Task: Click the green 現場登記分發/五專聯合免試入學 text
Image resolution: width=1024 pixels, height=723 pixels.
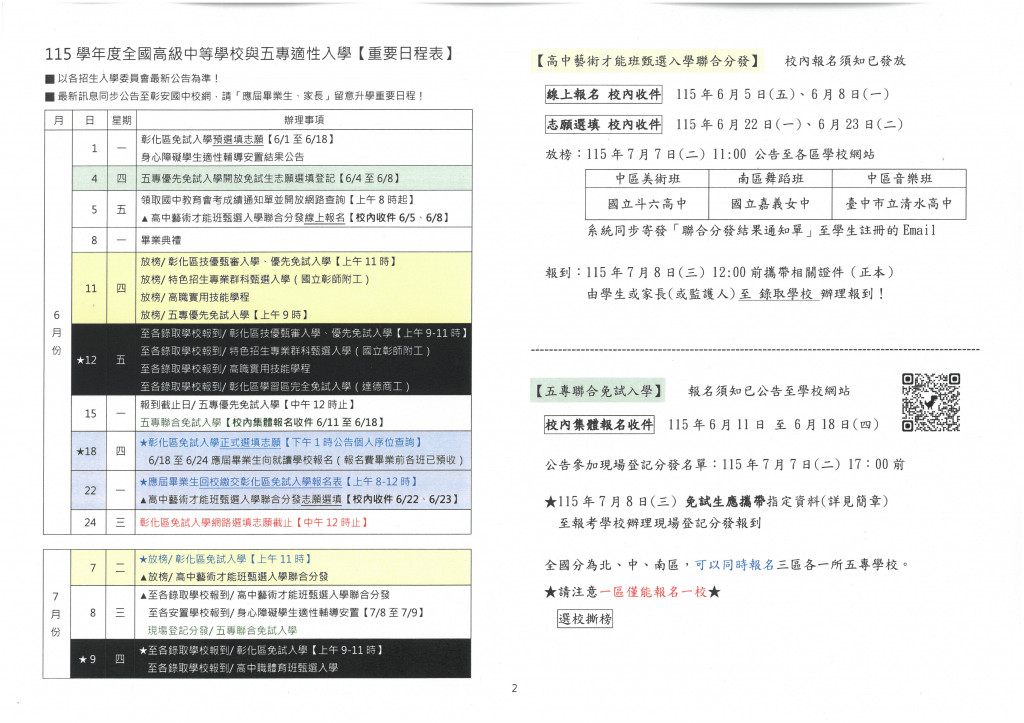Action: point(223,631)
